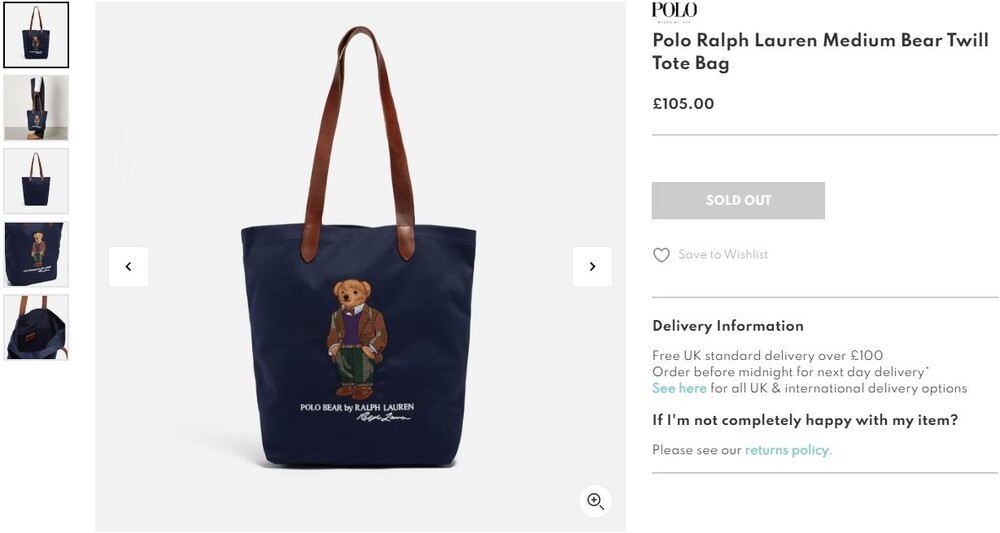Click the not completely happy with my item heading

805,420
